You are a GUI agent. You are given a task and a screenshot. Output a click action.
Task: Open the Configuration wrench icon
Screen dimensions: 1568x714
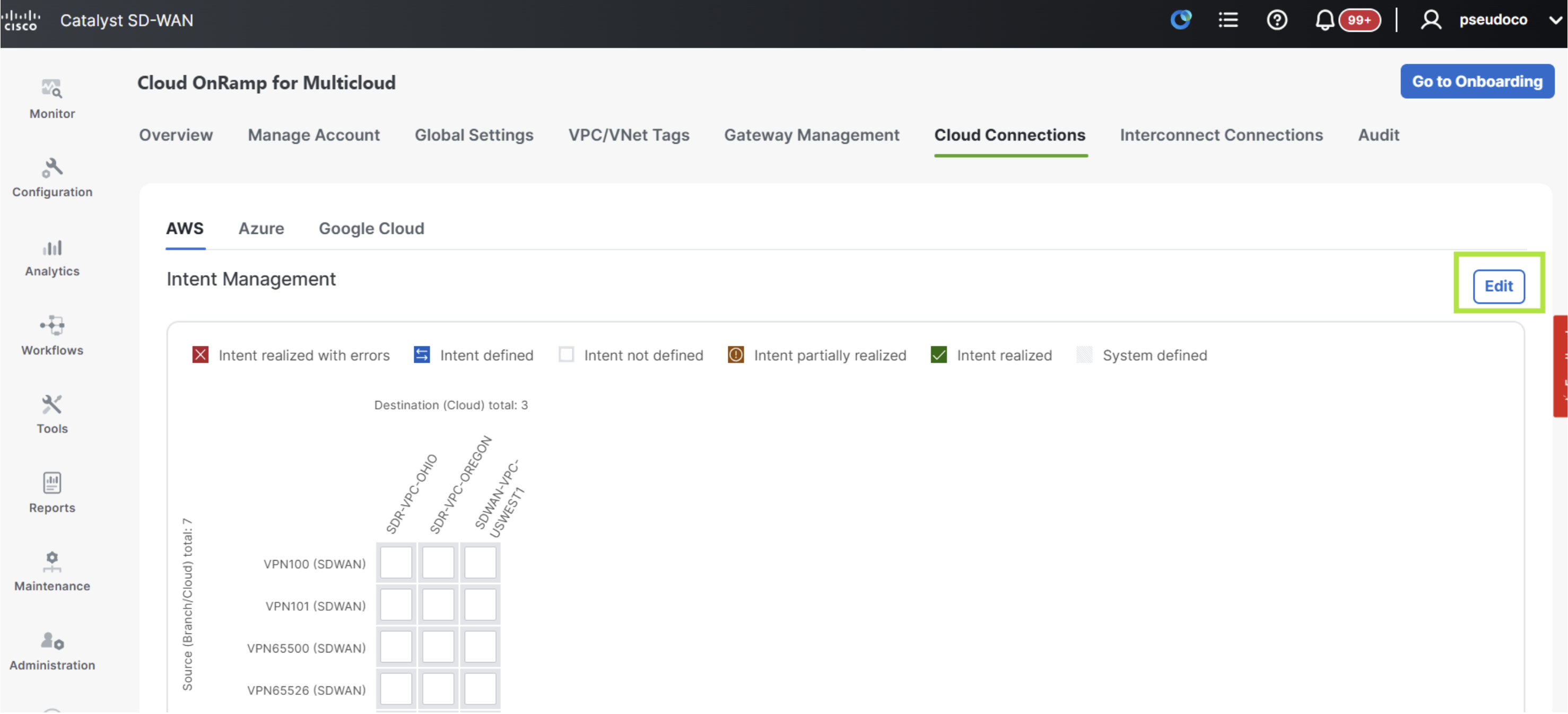[52, 168]
